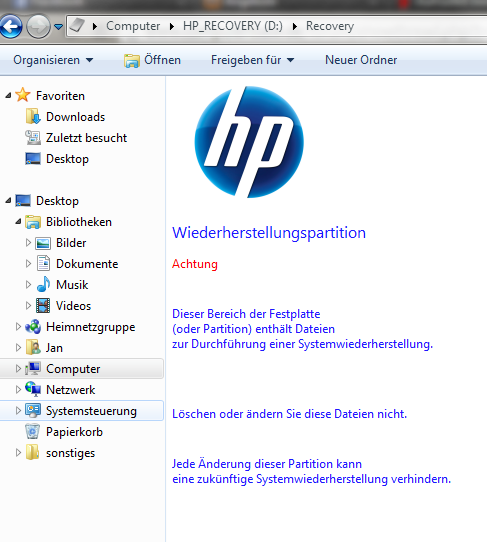This screenshot has height=542, width=487.
Task: Click the Zuletzt besucht icon
Action: point(33,138)
